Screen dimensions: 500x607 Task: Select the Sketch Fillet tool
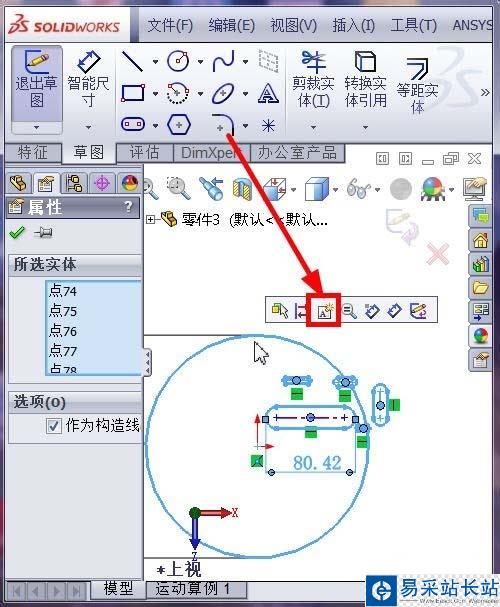point(223,125)
